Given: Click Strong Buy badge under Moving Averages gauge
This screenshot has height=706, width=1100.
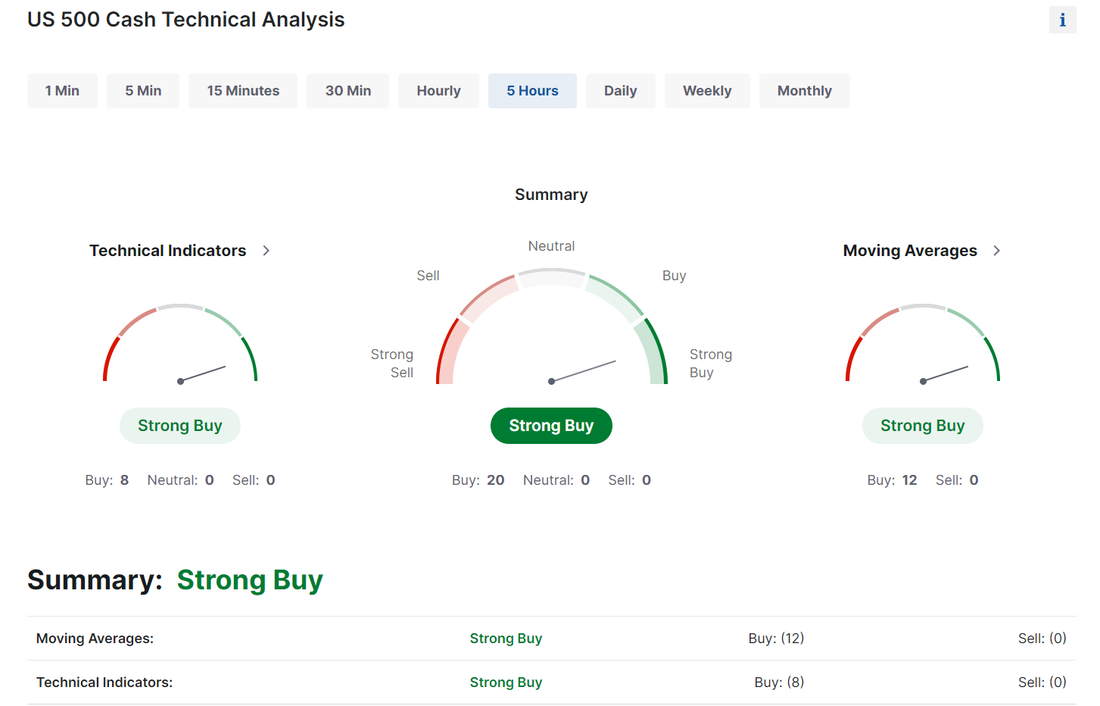Looking at the screenshot, I should pos(922,426).
